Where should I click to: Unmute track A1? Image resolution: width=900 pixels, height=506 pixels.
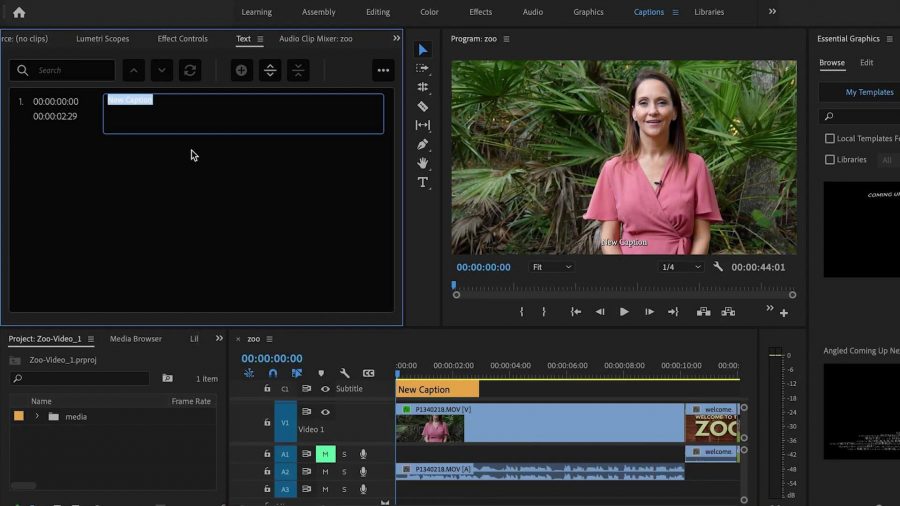[x=325, y=454]
